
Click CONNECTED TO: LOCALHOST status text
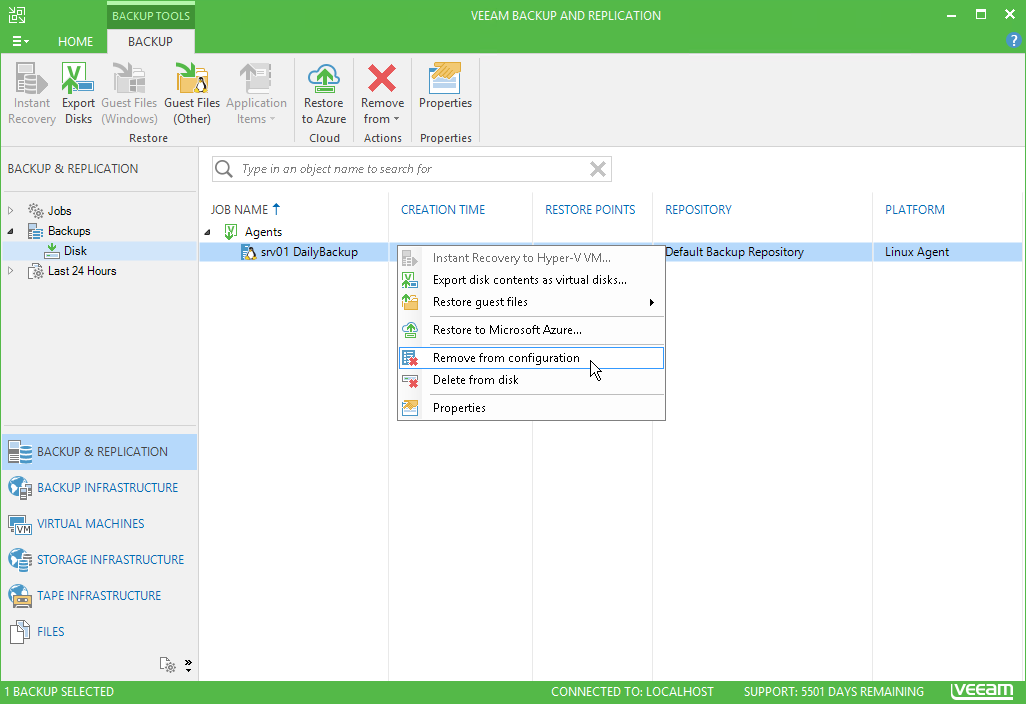[x=632, y=692]
